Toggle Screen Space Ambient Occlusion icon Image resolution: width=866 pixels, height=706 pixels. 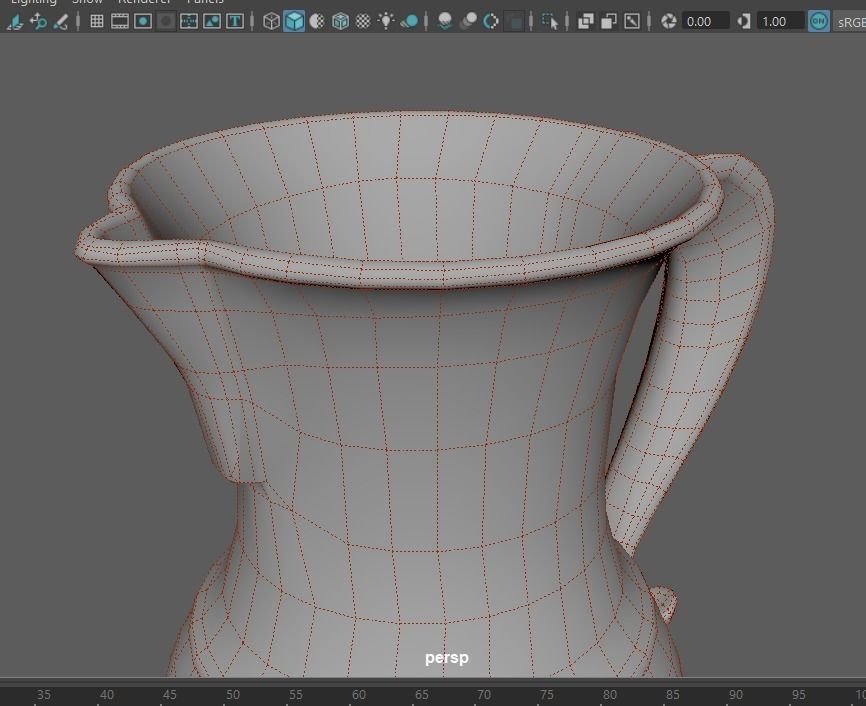(x=445, y=22)
